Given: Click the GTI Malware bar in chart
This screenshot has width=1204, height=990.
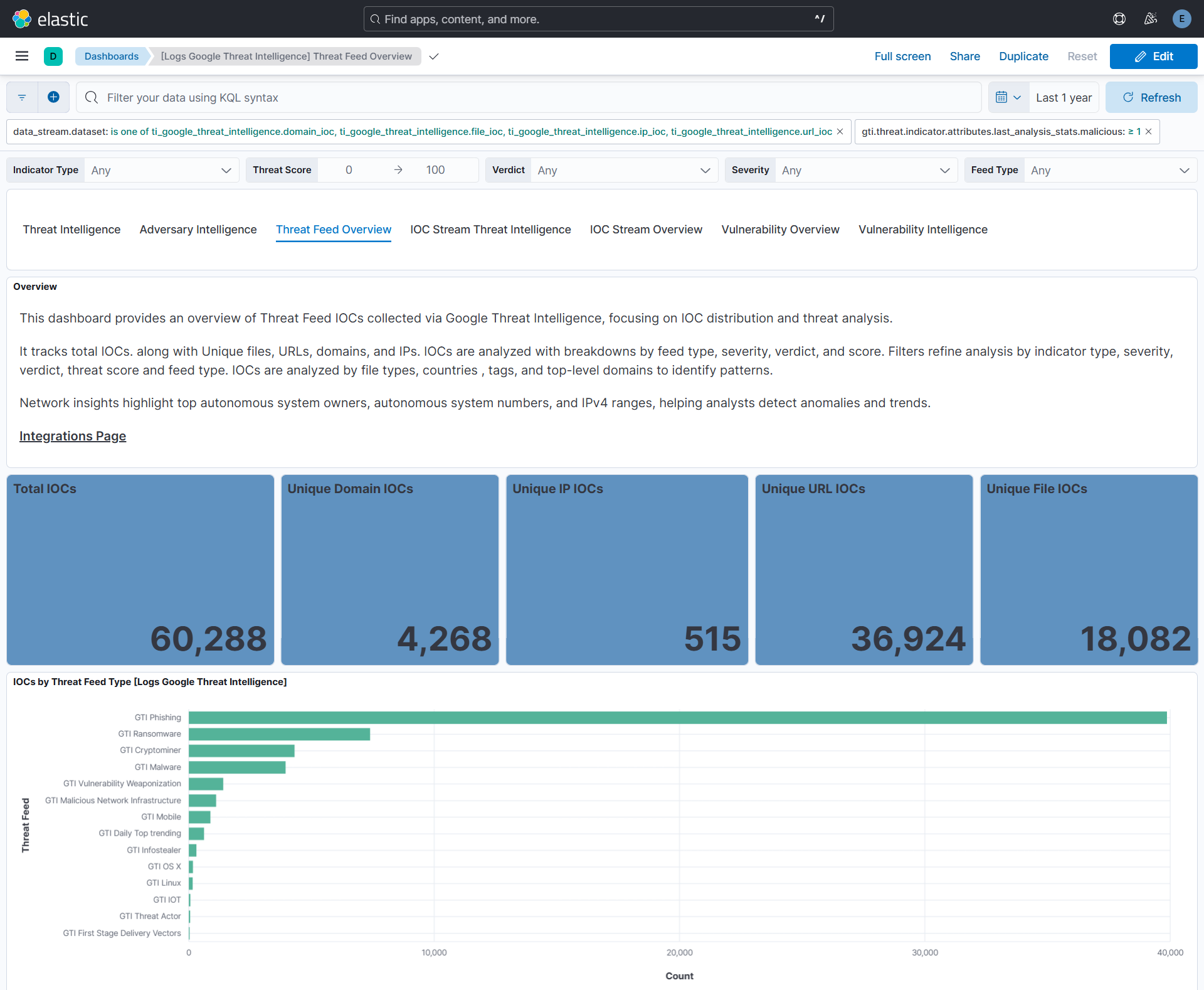Looking at the screenshot, I should (237, 767).
